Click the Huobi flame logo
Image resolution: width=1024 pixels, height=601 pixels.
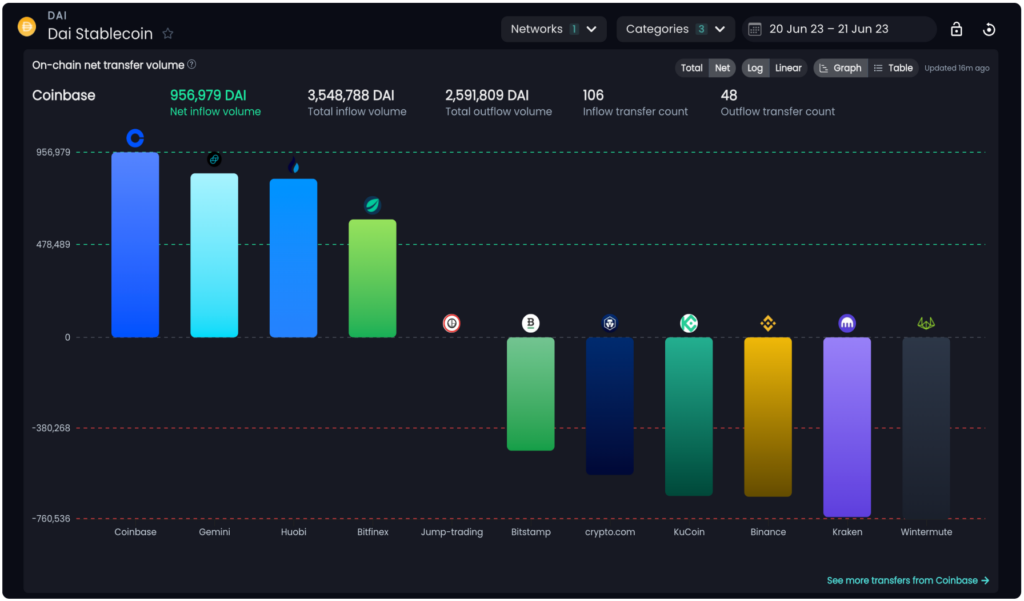point(294,165)
